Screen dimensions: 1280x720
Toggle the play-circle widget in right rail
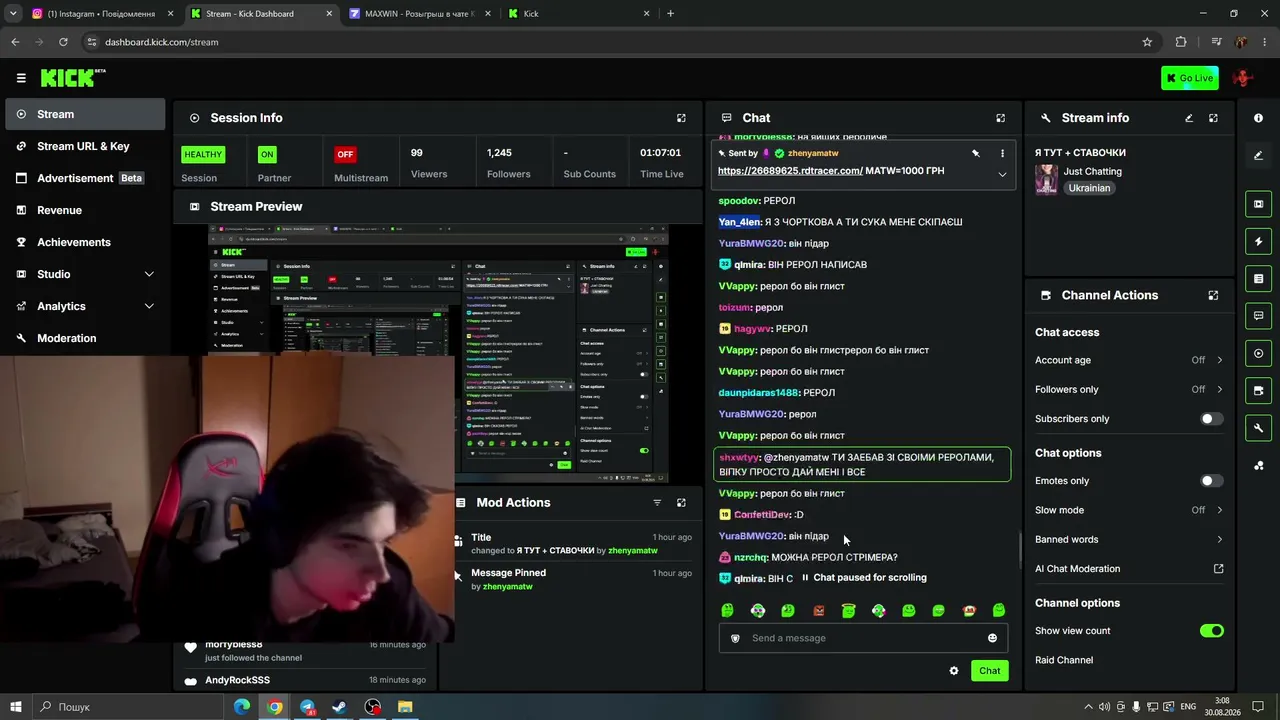point(1258,353)
